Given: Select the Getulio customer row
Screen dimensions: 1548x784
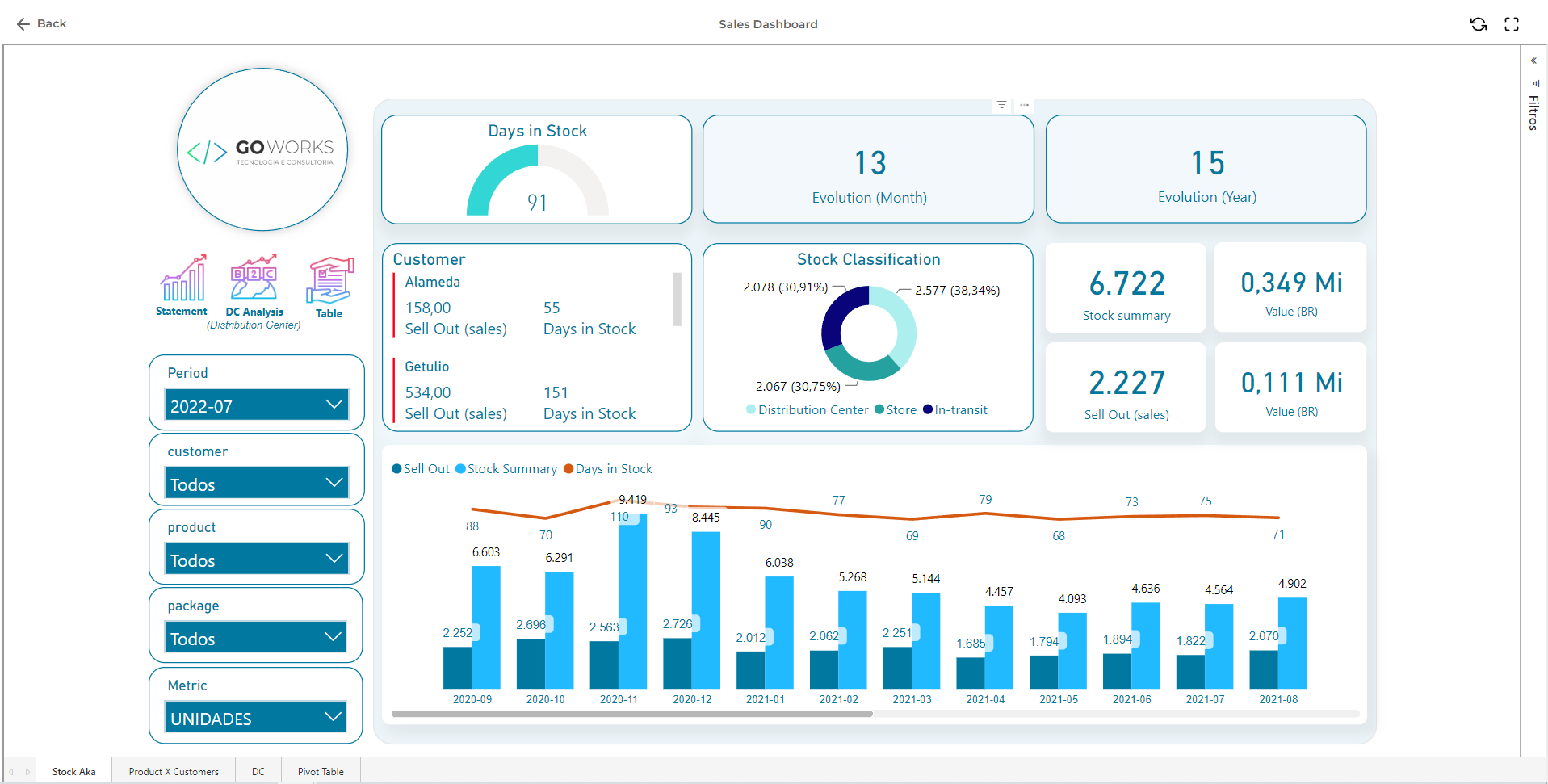Looking at the screenshot, I should 533,391.
